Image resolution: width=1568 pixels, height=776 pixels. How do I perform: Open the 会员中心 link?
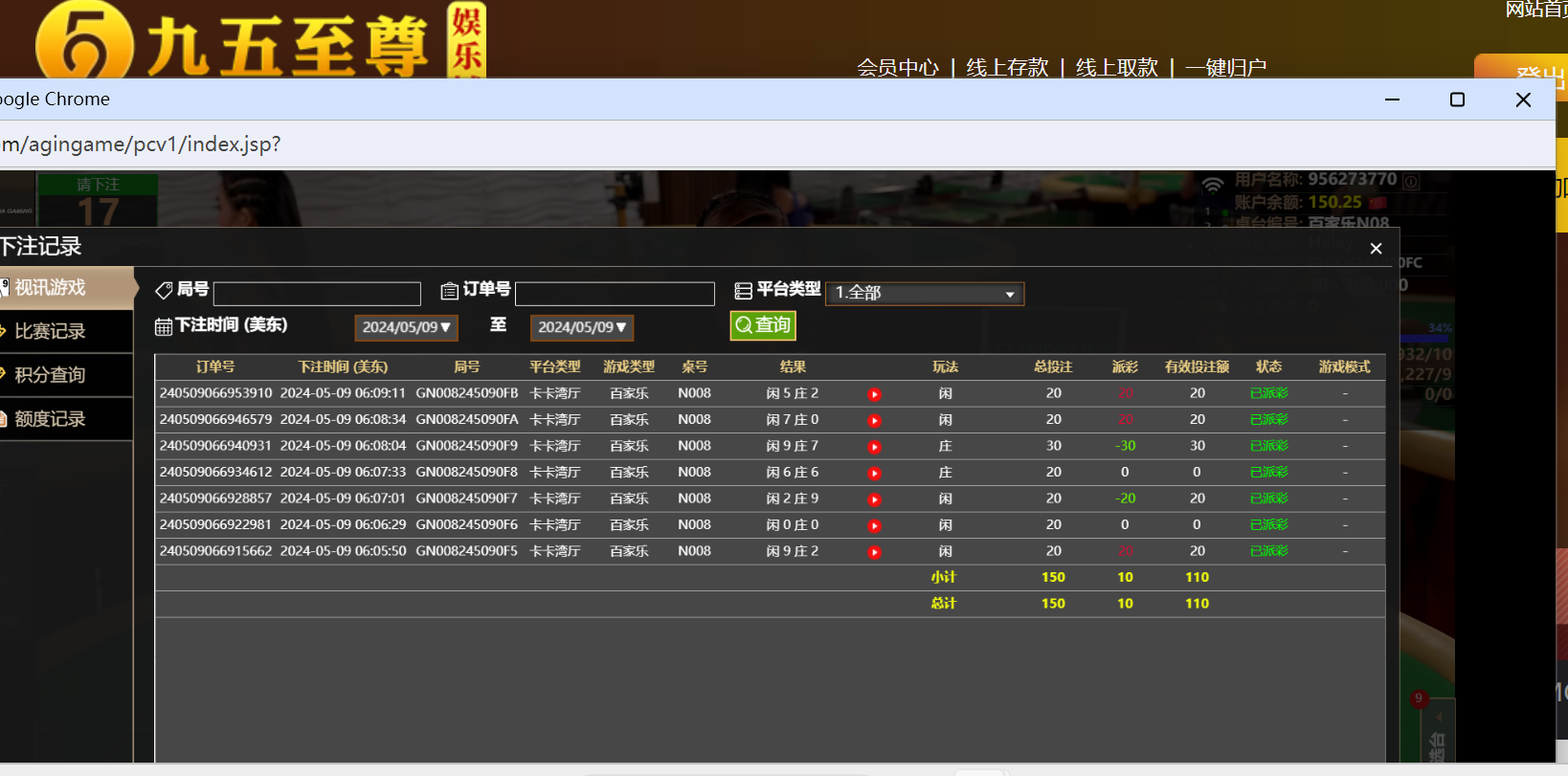898,68
